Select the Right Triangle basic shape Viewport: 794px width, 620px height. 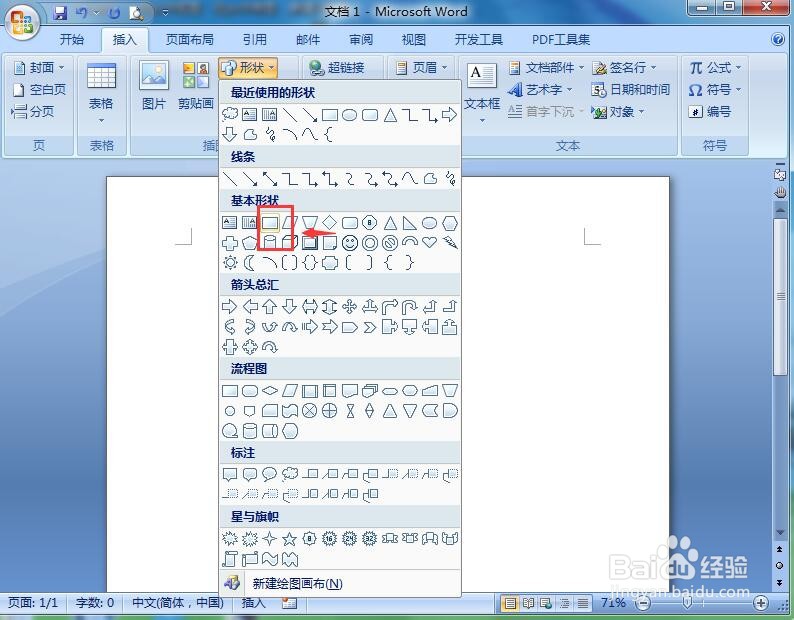click(x=409, y=223)
